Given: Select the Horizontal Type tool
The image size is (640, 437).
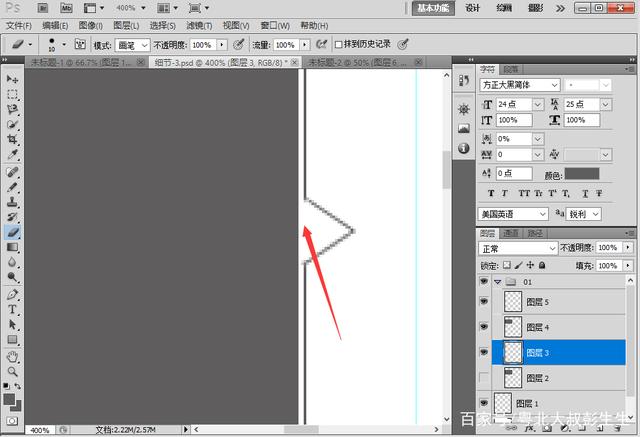Looking at the screenshot, I should [x=12, y=309].
